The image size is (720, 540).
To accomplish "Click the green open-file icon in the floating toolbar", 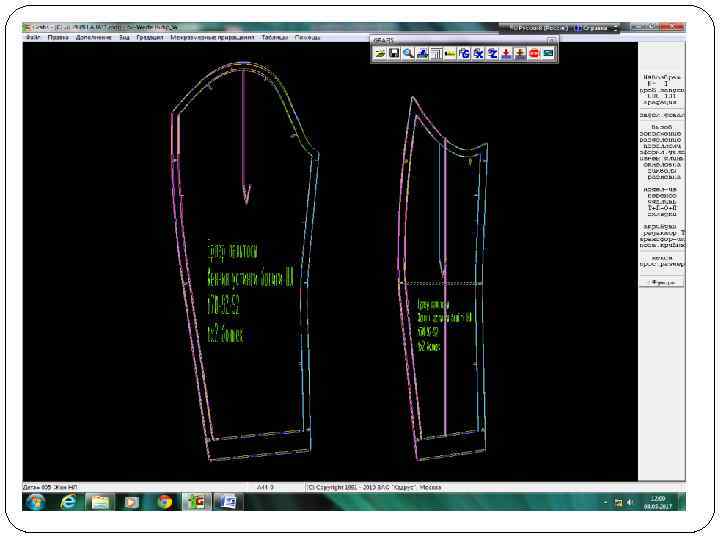I will tap(380, 54).
